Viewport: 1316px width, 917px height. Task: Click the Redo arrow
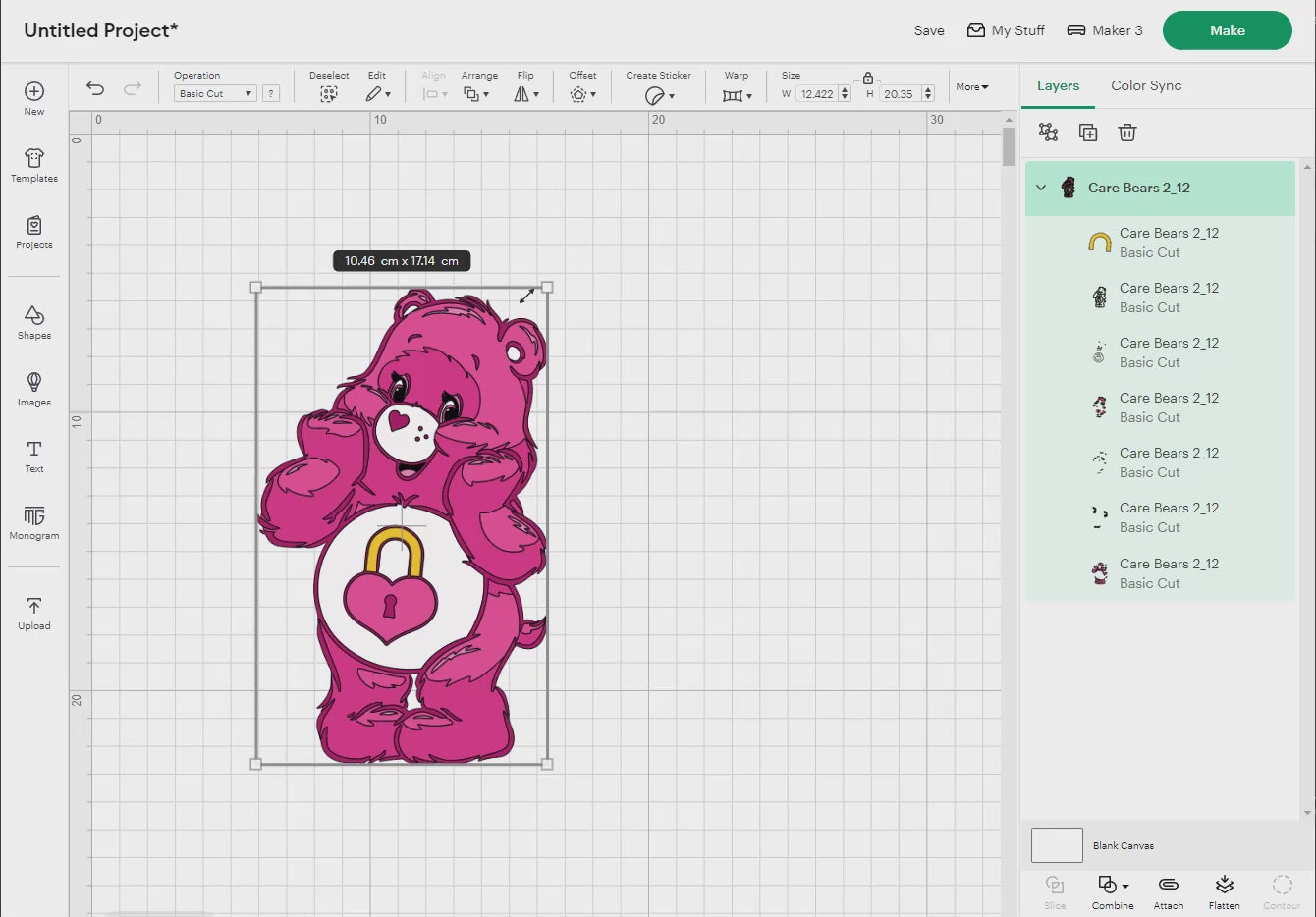pos(133,88)
